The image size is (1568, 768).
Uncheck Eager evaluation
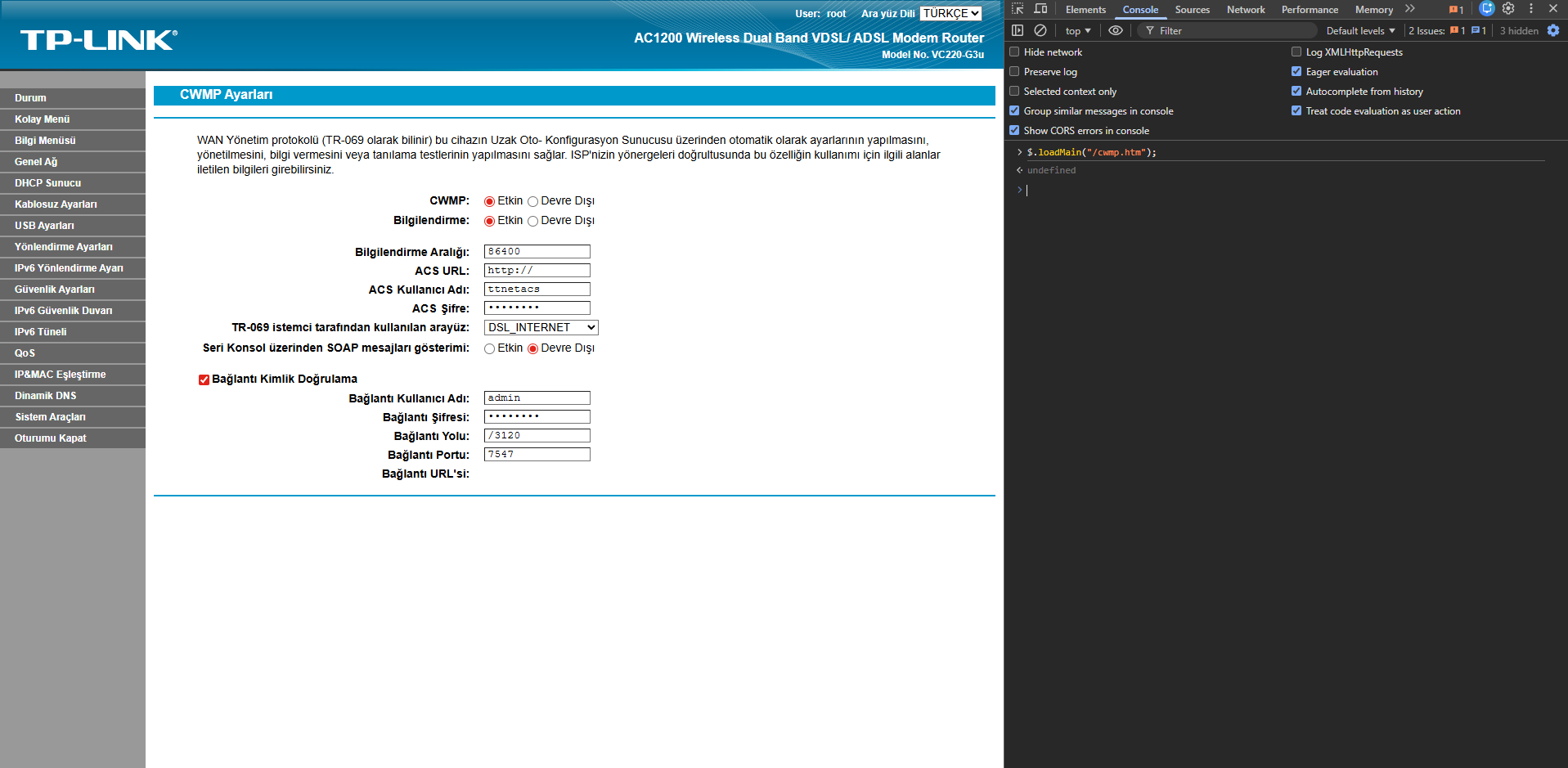[1296, 71]
